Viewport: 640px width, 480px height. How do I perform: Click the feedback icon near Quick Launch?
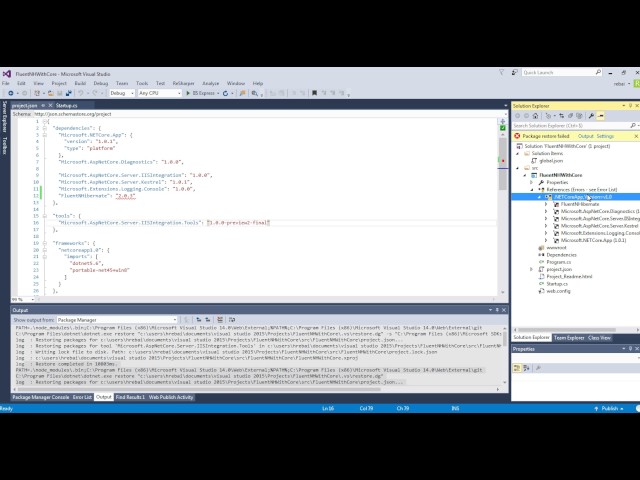(514, 73)
